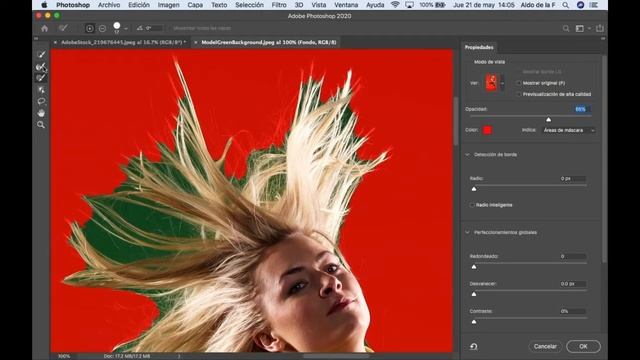This screenshot has width=640, height=360.
Task: Choose the subtract from selection minus icon
Action: coord(102,28)
